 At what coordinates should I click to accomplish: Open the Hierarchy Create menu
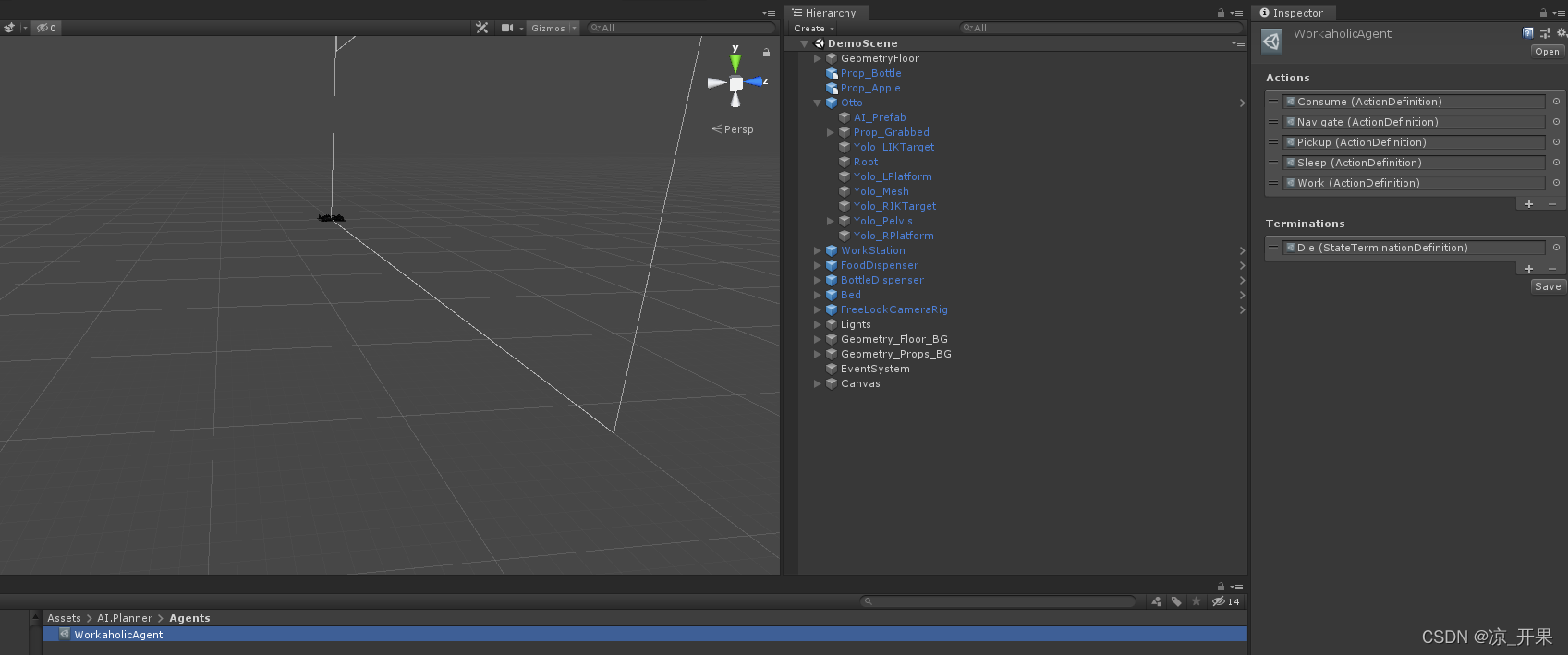tap(813, 29)
